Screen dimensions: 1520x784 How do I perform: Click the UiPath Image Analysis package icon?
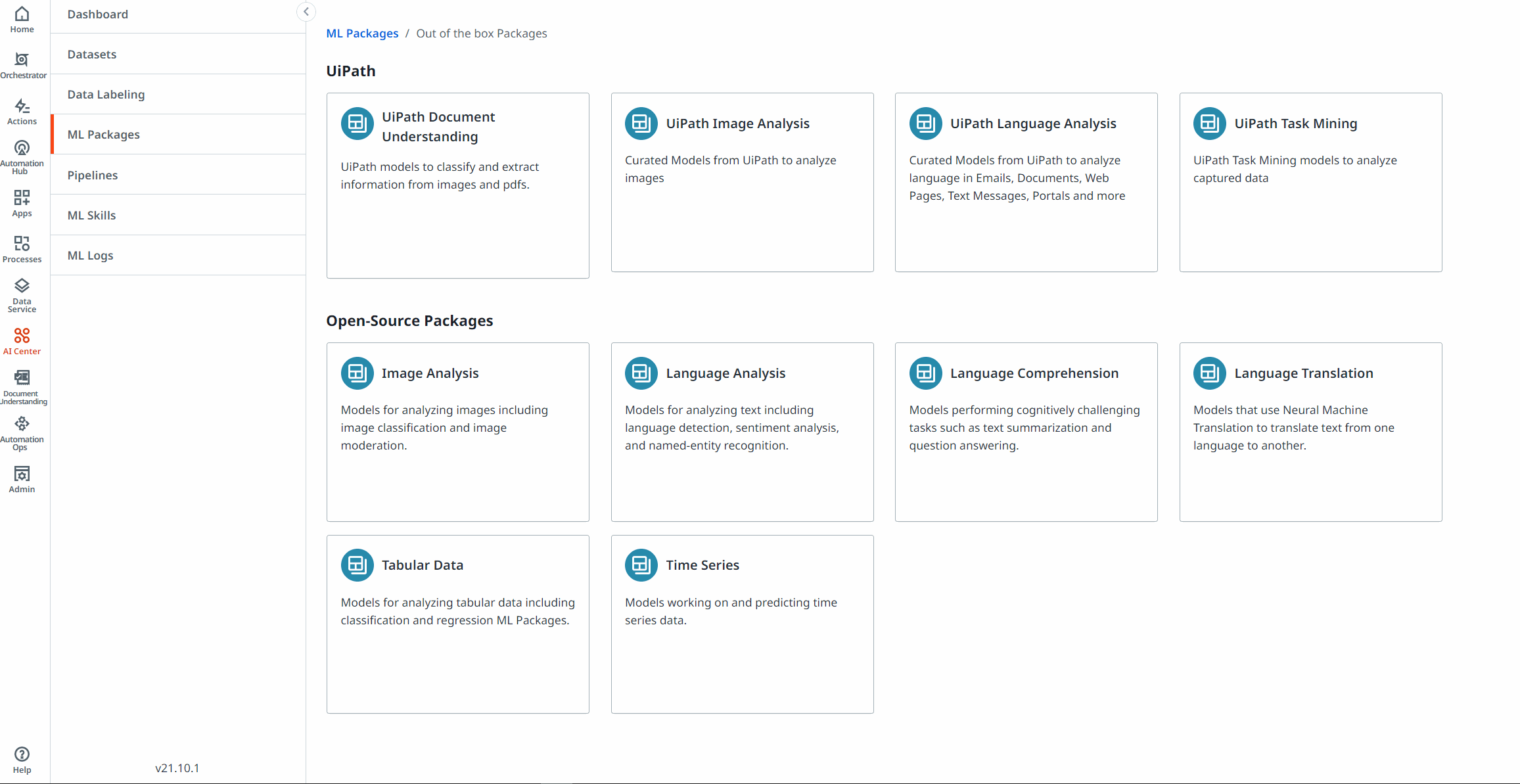click(x=641, y=123)
